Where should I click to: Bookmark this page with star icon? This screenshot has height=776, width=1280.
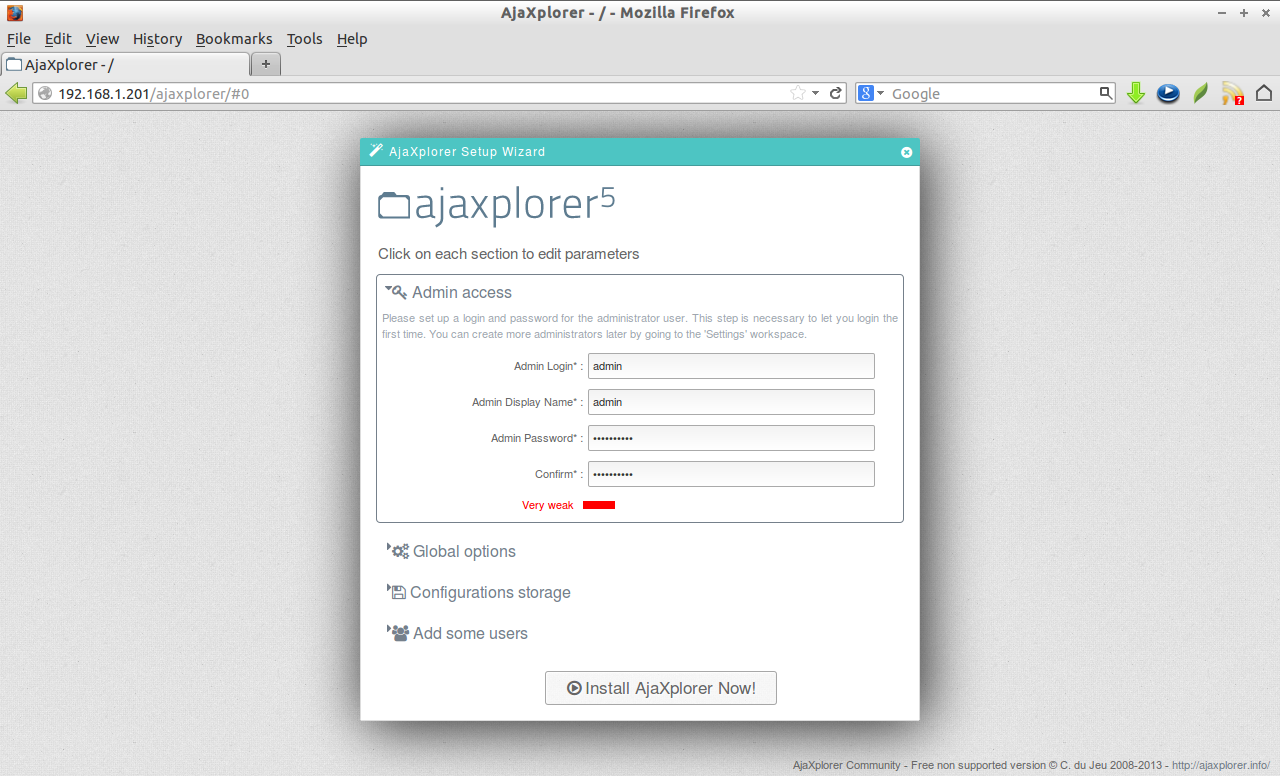click(797, 93)
